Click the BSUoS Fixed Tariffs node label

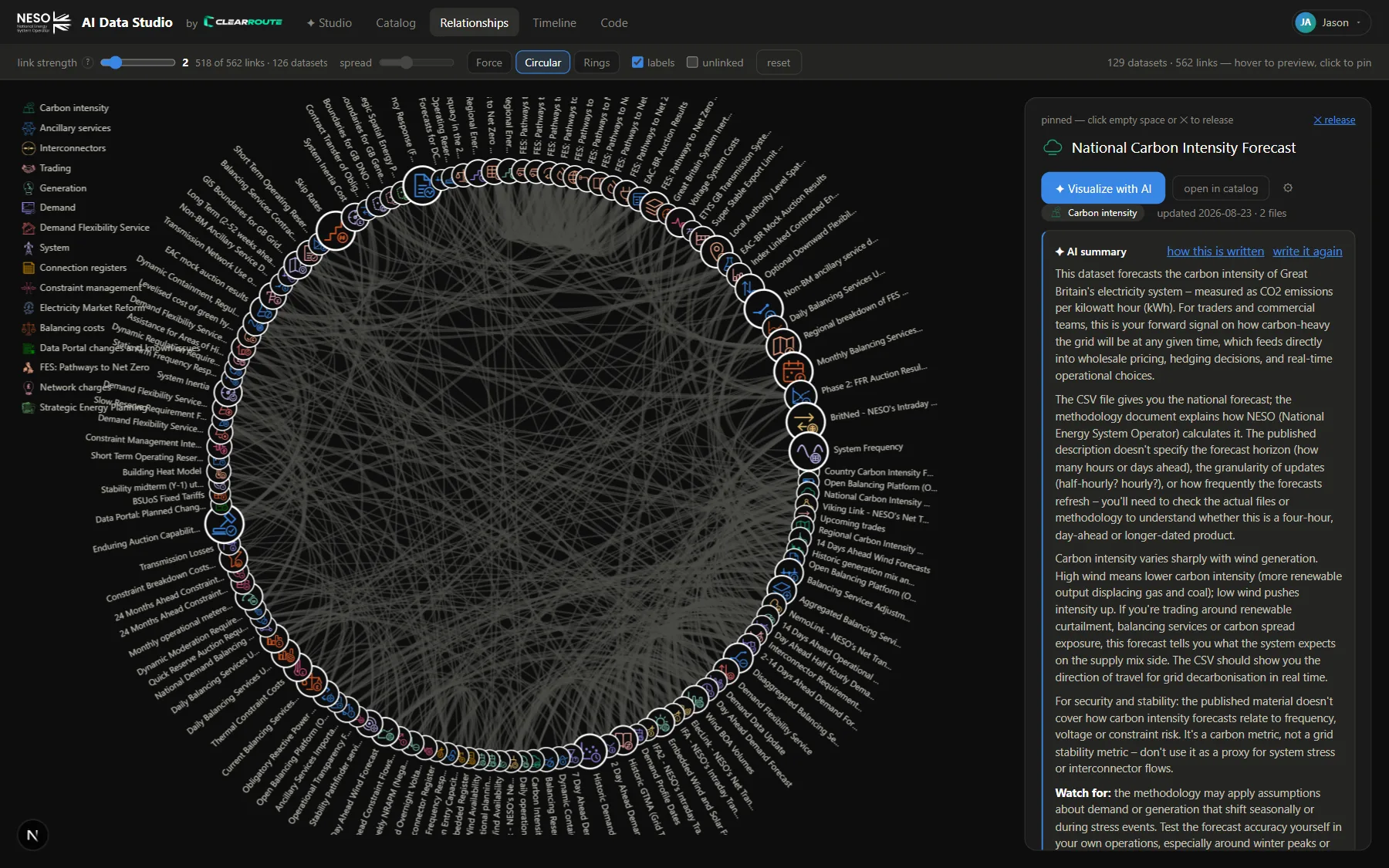pyautogui.click(x=168, y=498)
